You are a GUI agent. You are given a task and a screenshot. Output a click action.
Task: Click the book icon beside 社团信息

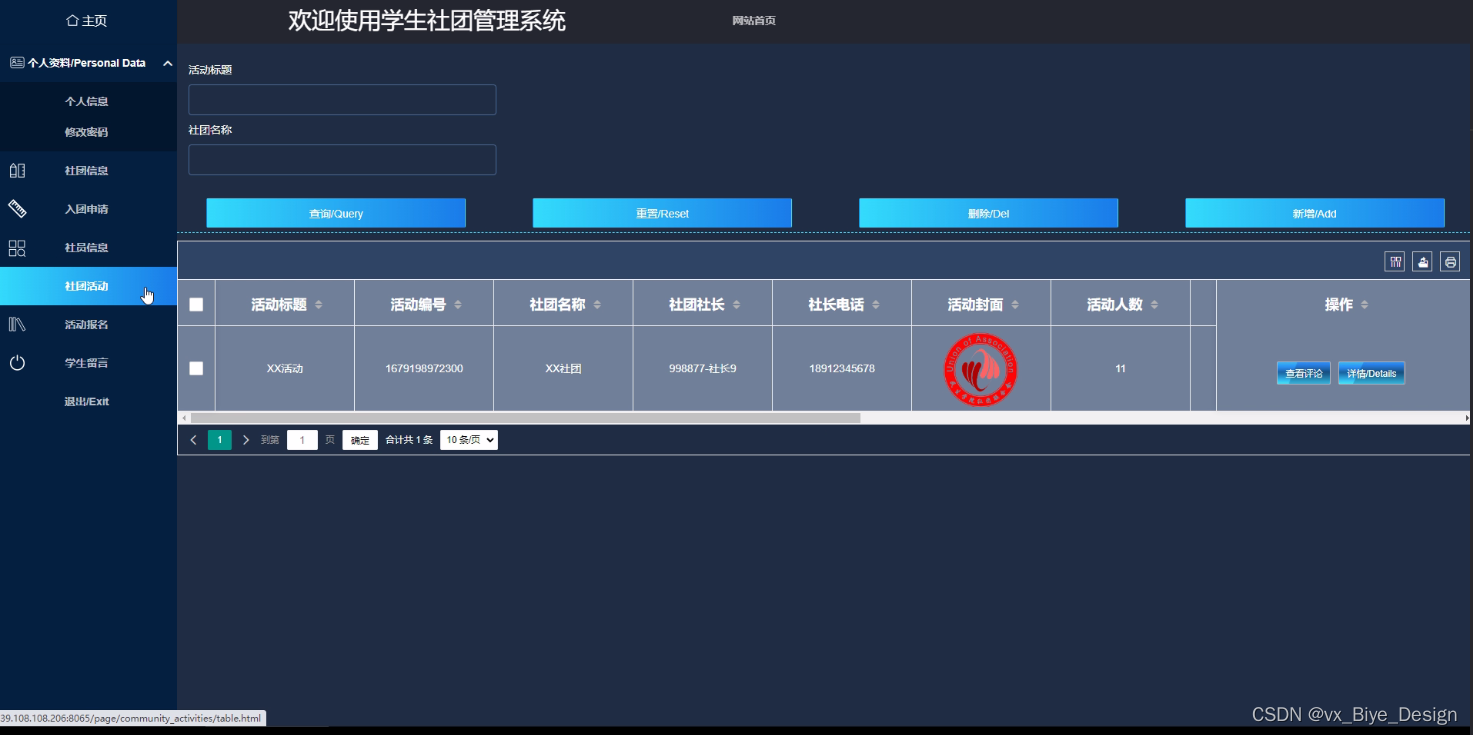17,171
